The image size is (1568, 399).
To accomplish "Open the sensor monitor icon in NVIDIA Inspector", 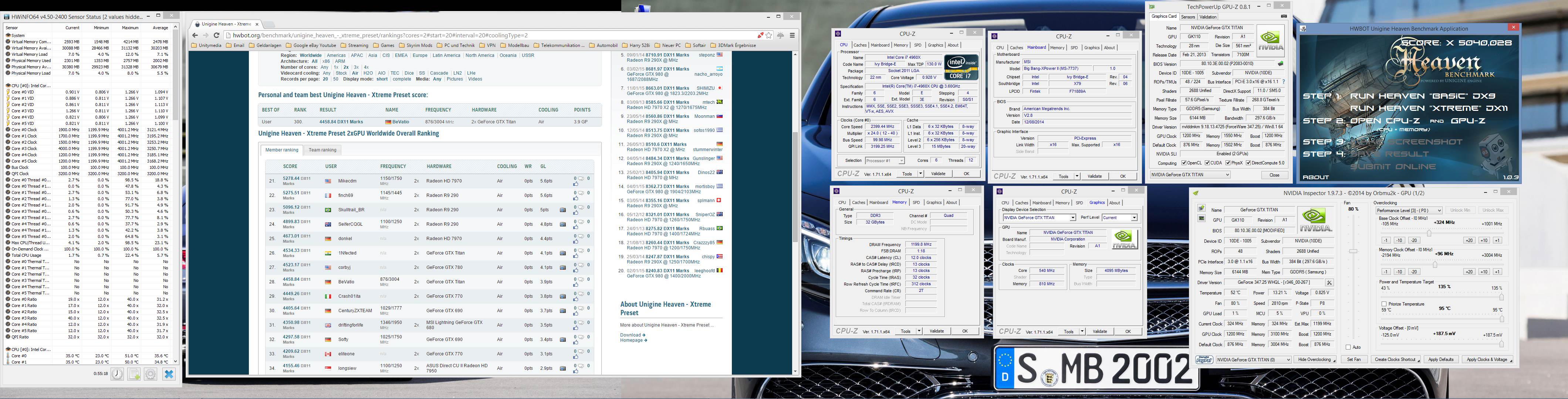I will [1202, 219].
